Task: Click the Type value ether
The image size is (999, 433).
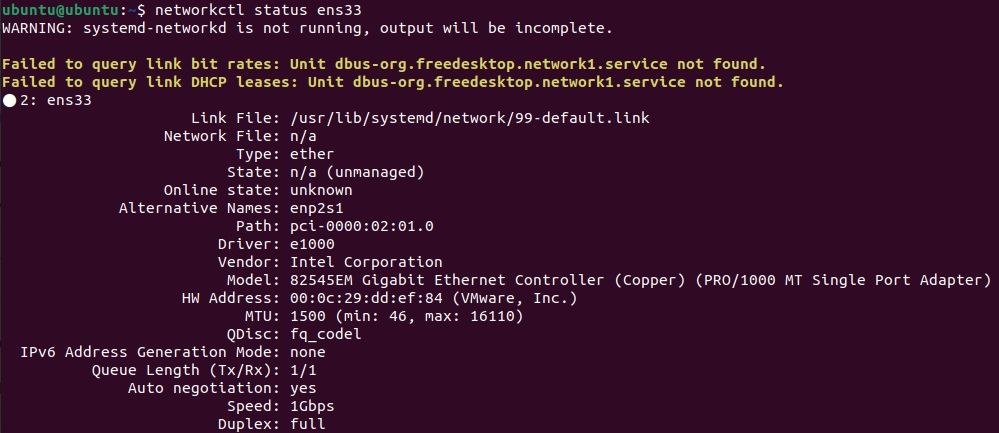Action: (x=312, y=154)
